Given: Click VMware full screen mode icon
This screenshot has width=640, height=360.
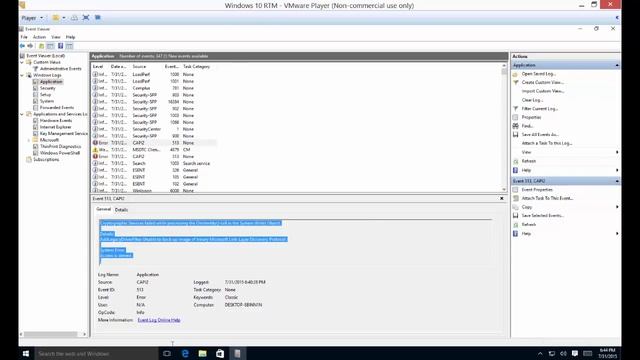Looking at the screenshot, I should pos(86,18).
